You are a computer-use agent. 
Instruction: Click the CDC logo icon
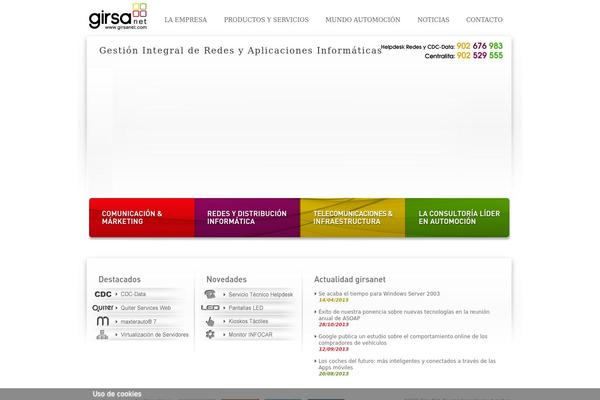[103, 294]
